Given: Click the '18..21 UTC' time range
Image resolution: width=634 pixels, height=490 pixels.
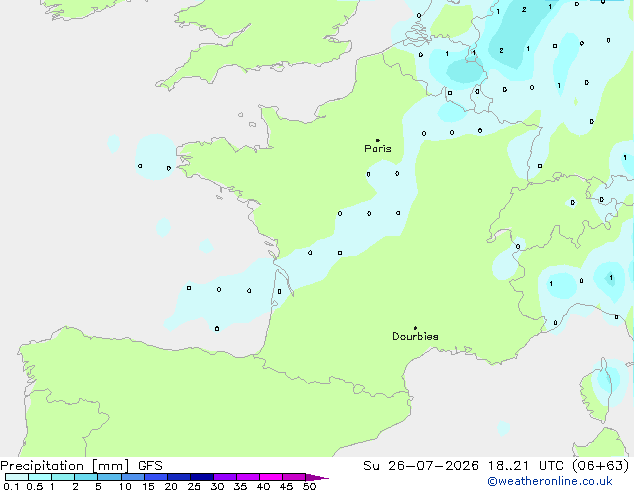Looking at the screenshot, I should point(525,466).
